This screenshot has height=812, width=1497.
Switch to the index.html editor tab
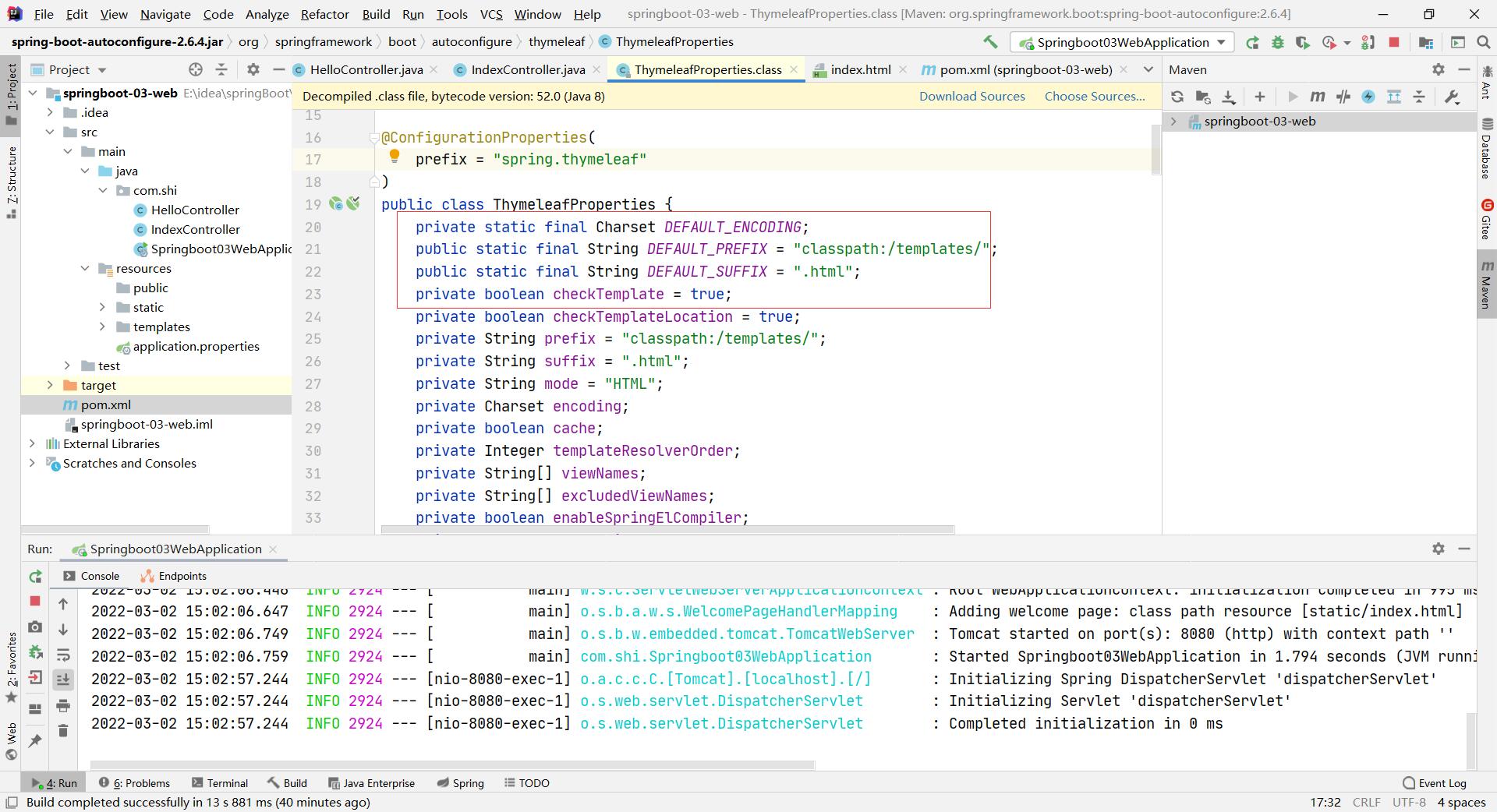tap(860, 69)
